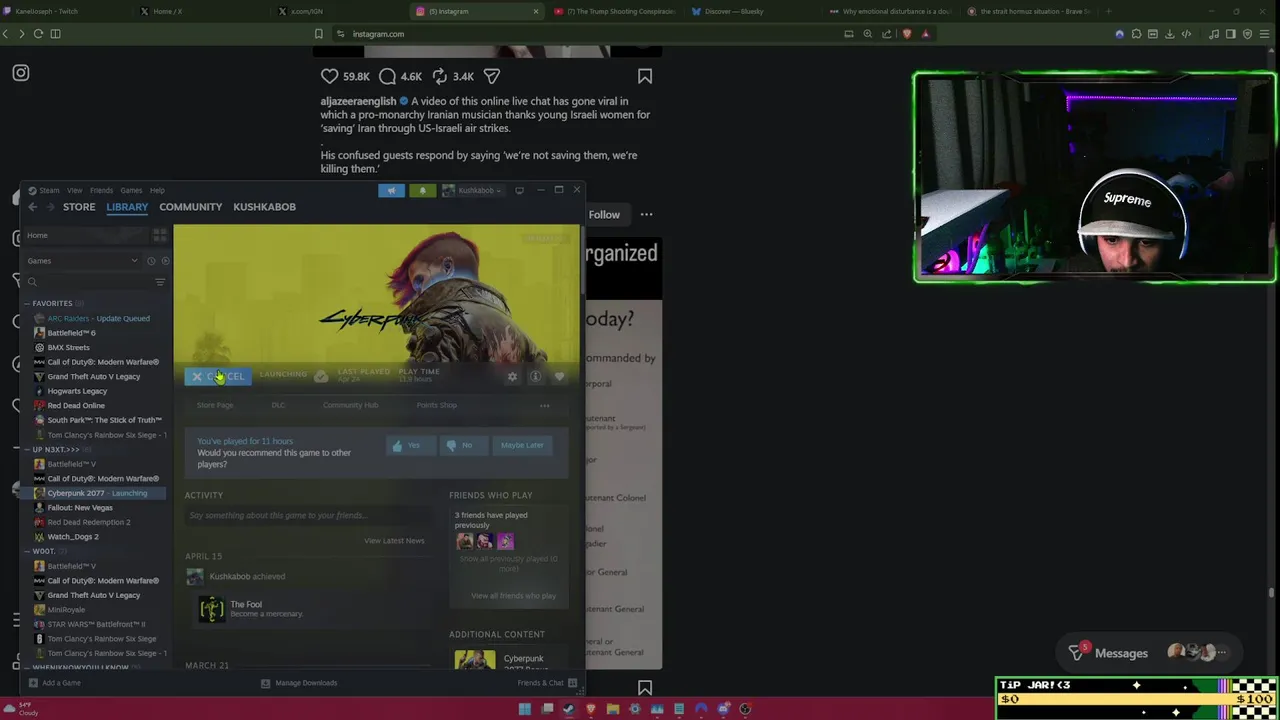Screen dimensions: 1280x720
Task: Click the Instagram logo in sidebar
Action: (21, 72)
